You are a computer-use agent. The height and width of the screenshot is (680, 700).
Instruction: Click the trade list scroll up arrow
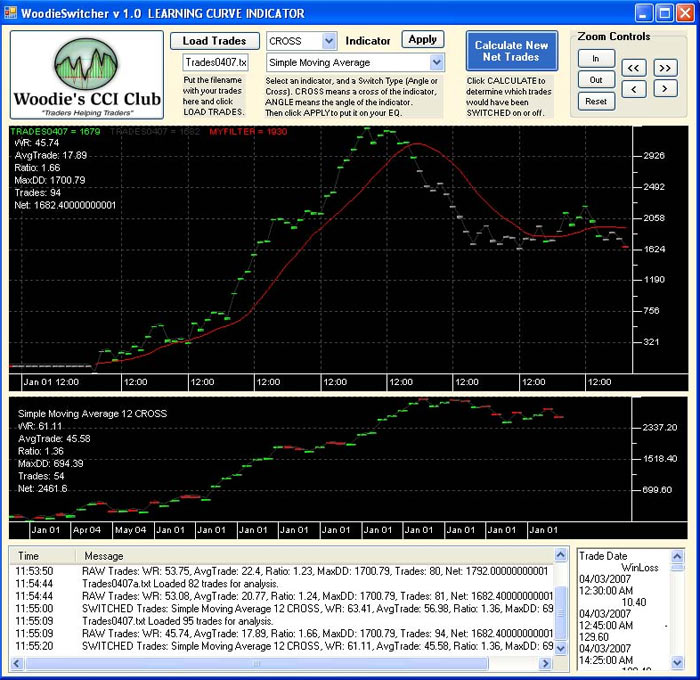pos(677,556)
